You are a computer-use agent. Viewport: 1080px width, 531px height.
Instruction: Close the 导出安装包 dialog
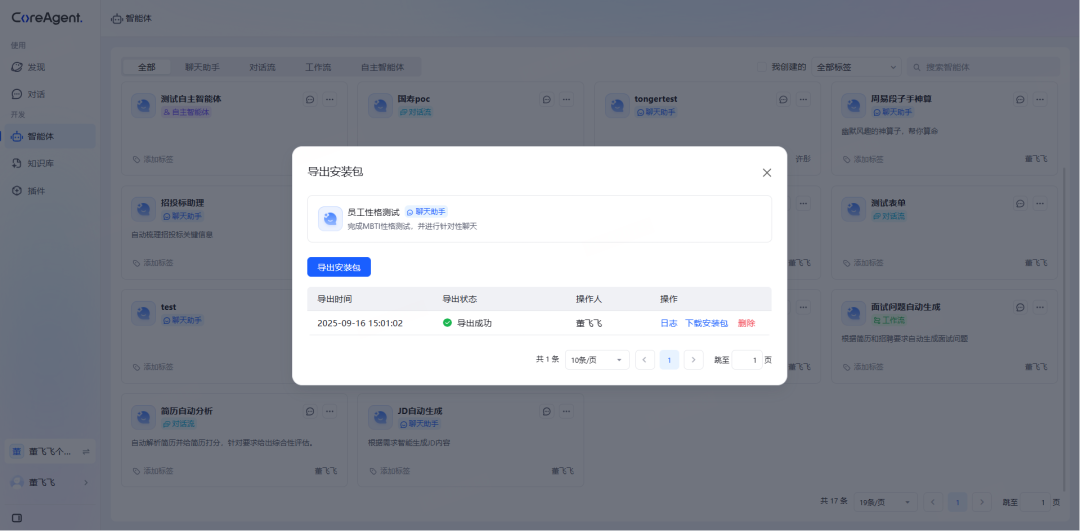point(767,173)
